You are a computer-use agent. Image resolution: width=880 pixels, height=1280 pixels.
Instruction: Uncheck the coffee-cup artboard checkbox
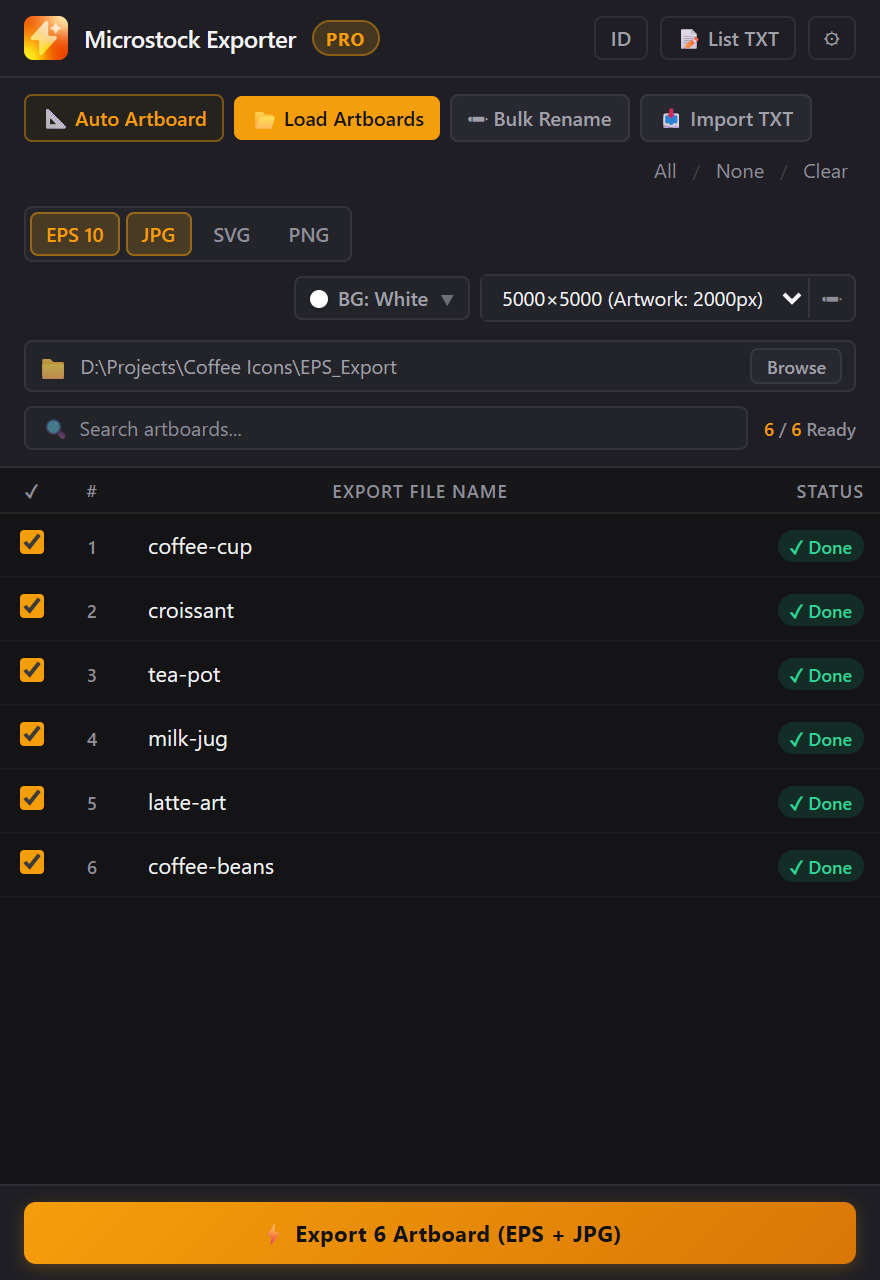click(x=32, y=543)
